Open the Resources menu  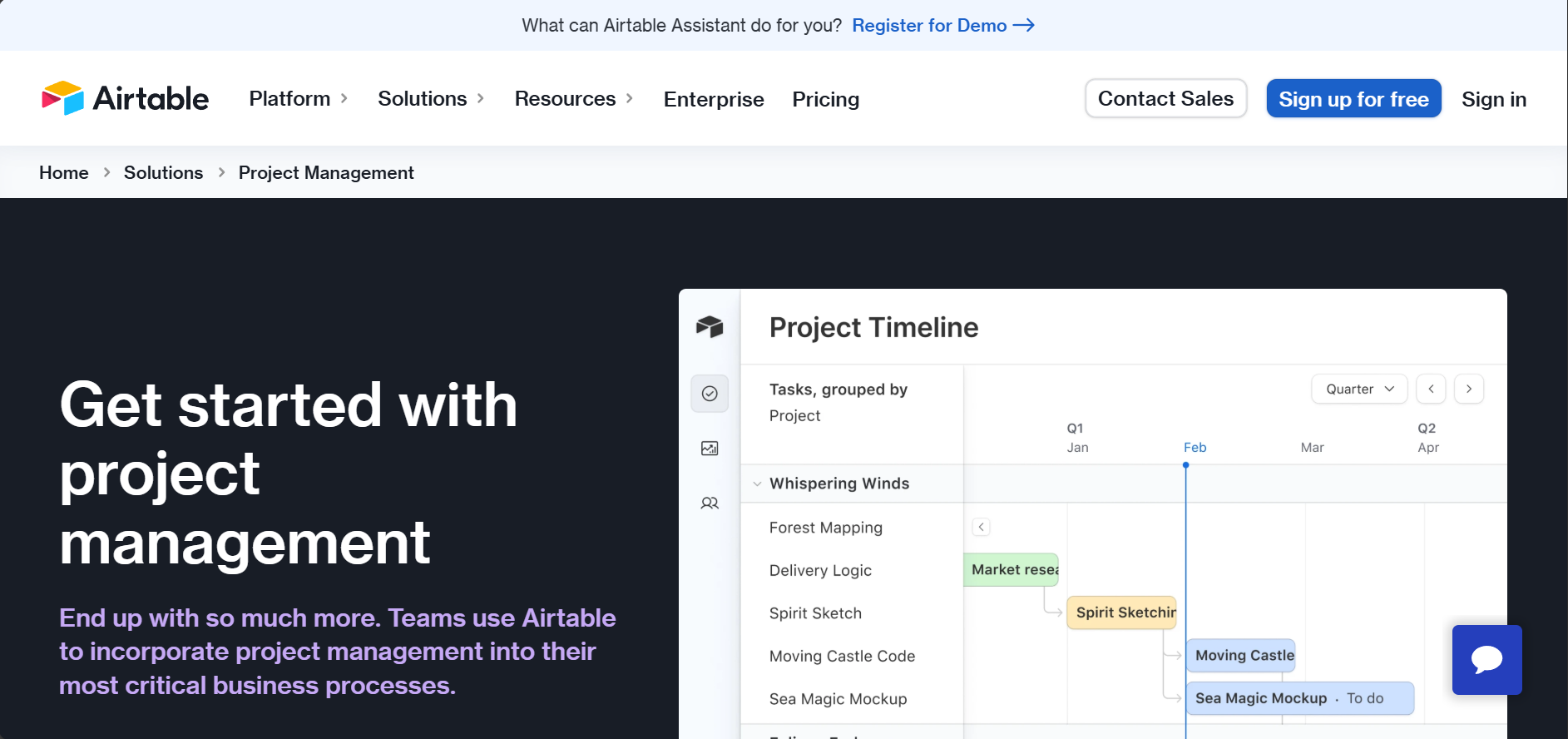coord(573,99)
